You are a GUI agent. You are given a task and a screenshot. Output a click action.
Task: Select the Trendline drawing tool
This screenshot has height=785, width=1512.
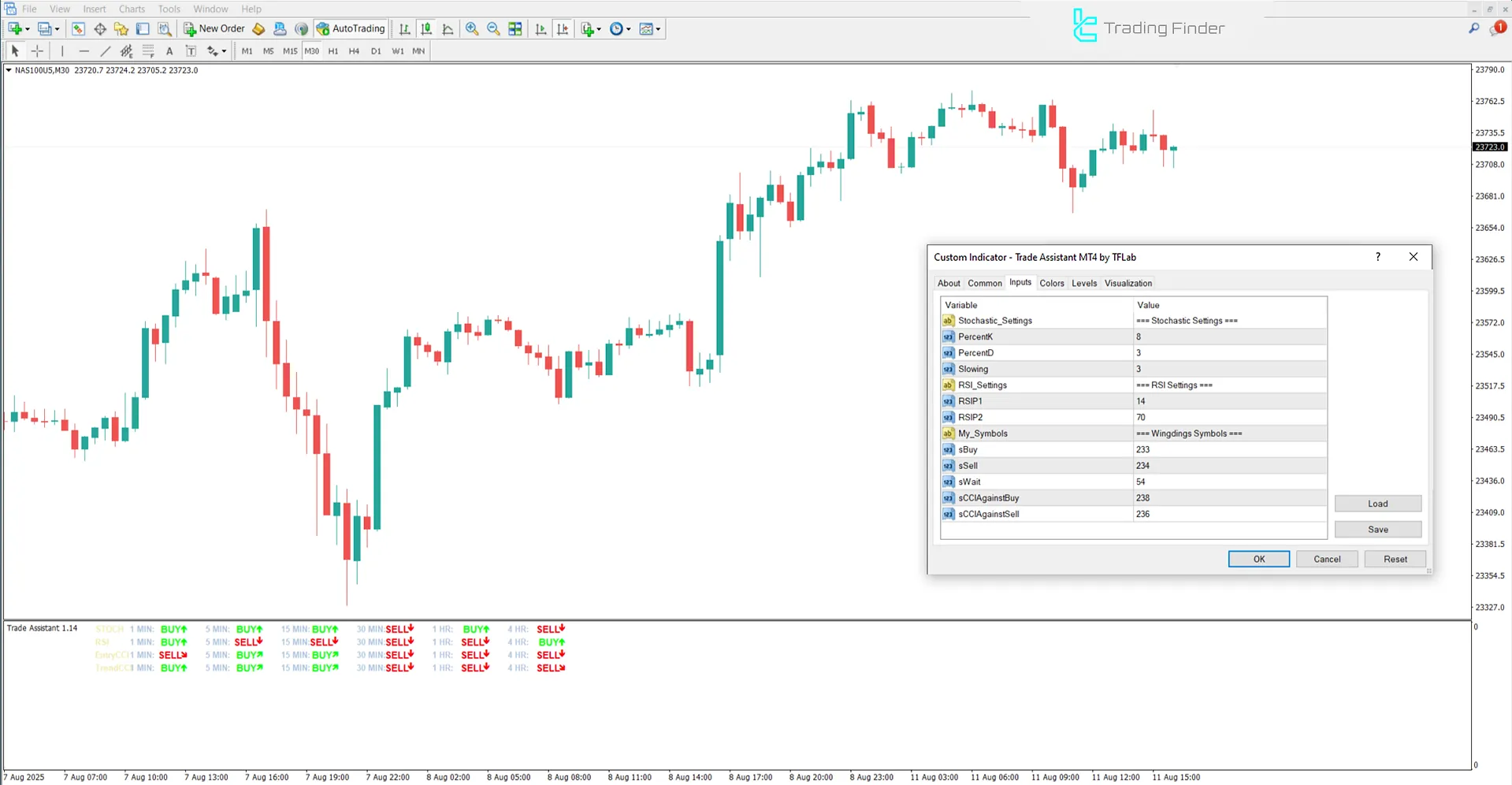coord(105,50)
